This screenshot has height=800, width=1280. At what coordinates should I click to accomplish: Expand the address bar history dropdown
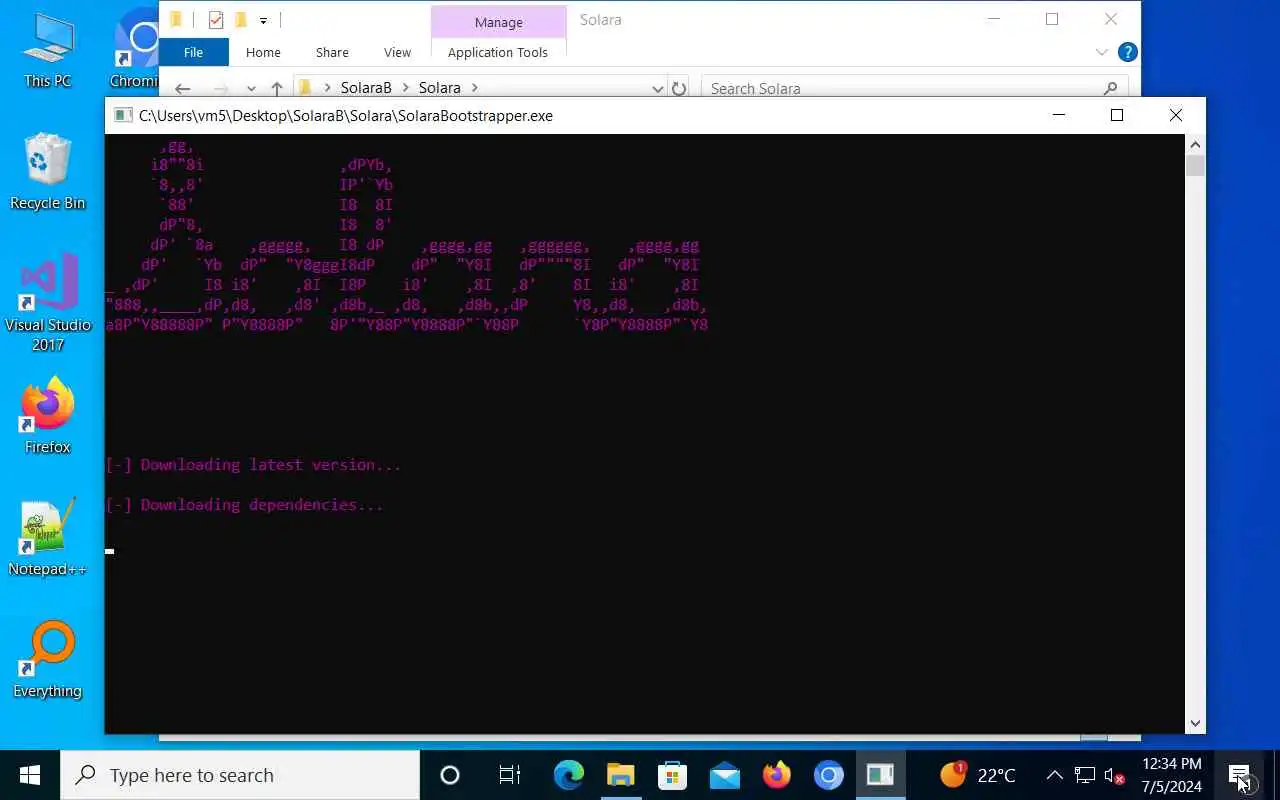point(657,88)
